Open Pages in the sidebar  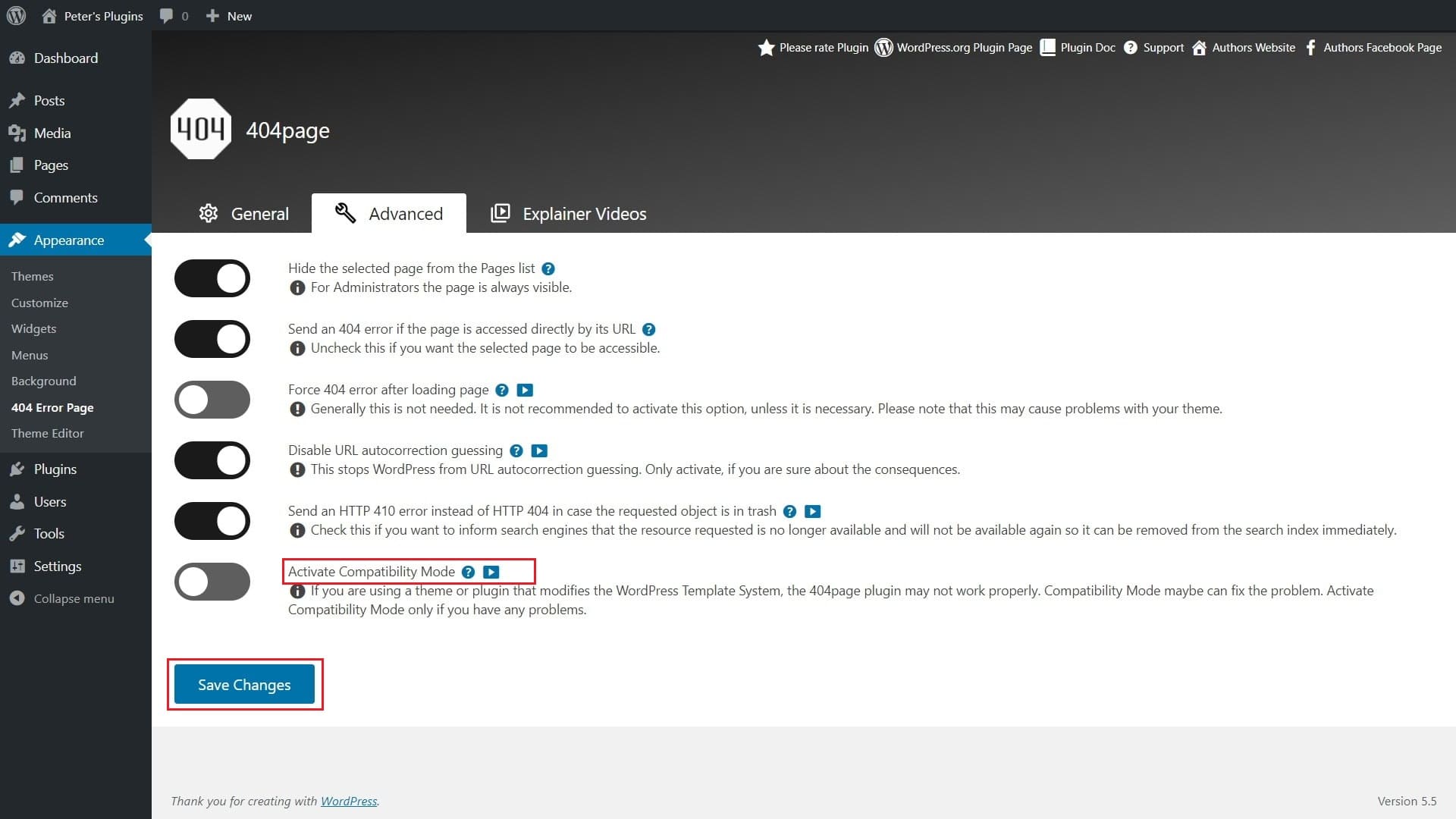pos(76,165)
